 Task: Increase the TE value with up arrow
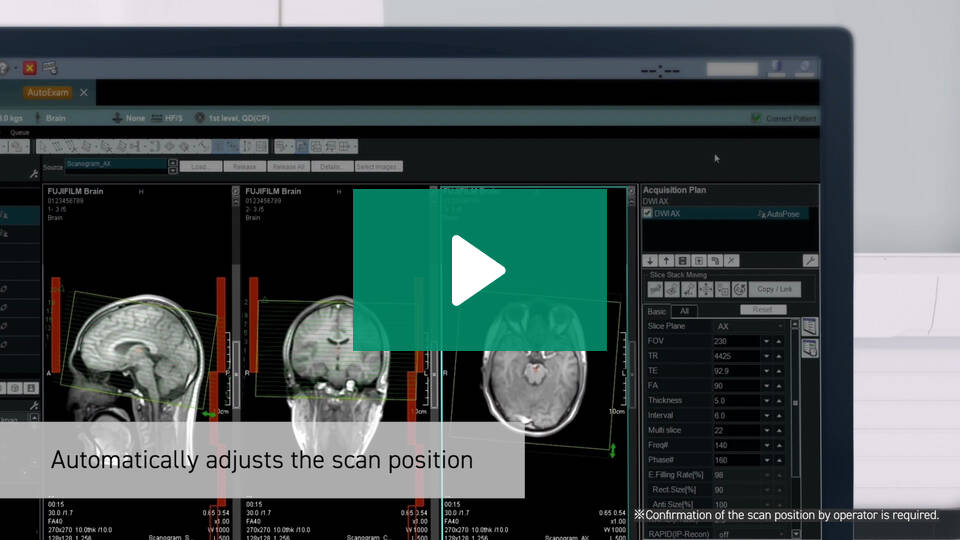click(779, 371)
